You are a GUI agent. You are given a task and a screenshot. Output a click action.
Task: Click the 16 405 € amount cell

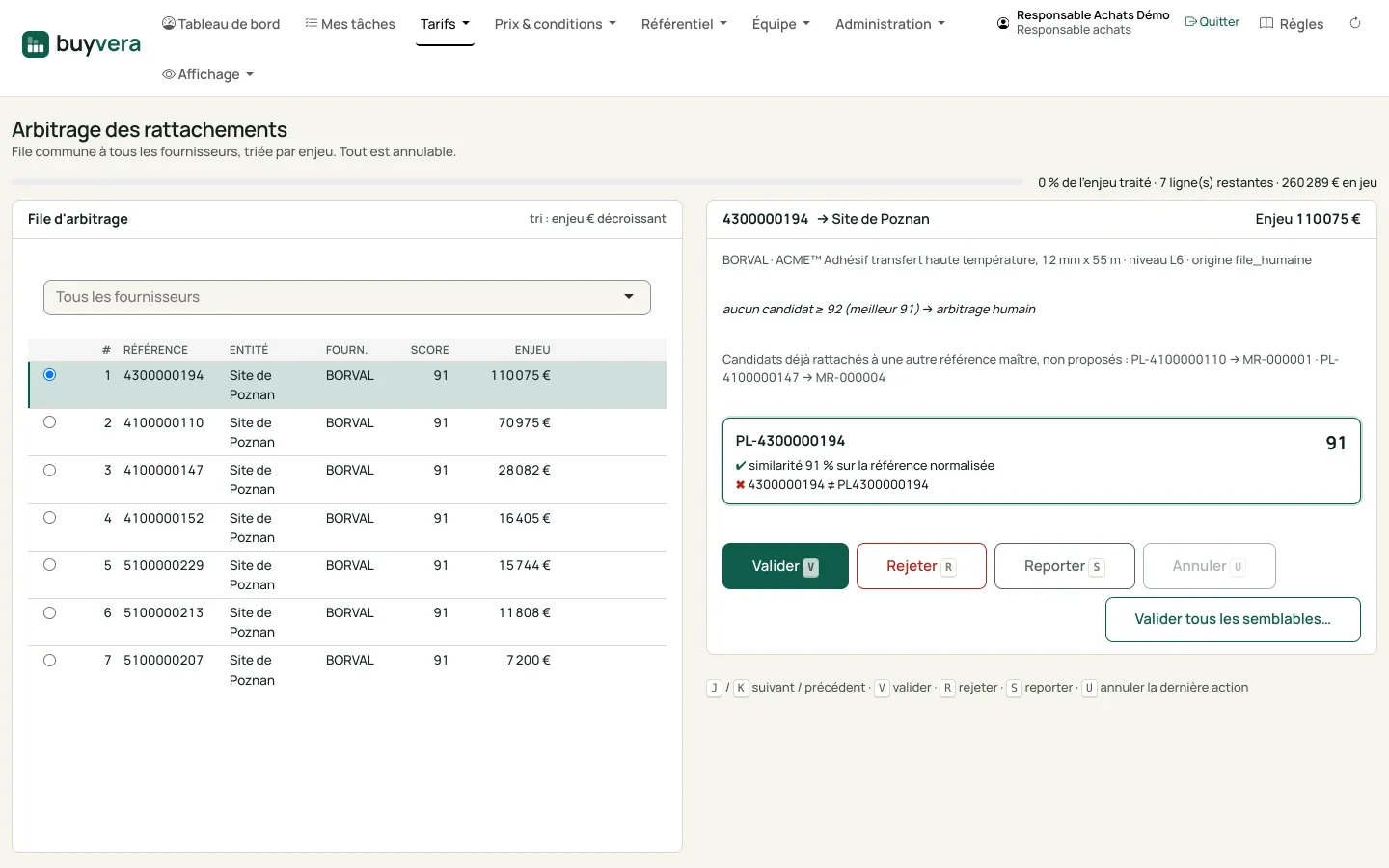pyautogui.click(x=525, y=518)
